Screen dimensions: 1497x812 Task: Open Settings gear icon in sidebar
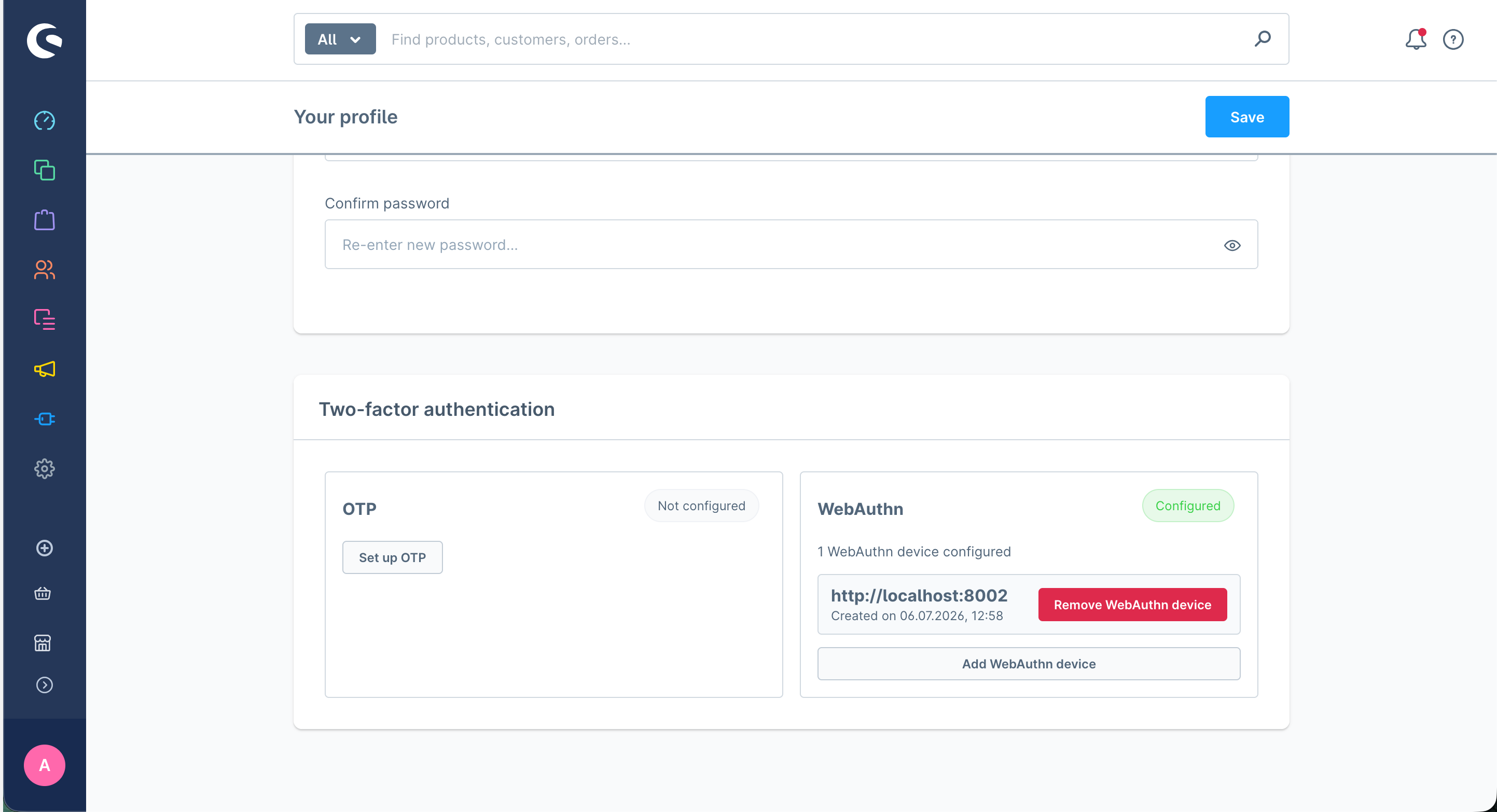[44, 469]
